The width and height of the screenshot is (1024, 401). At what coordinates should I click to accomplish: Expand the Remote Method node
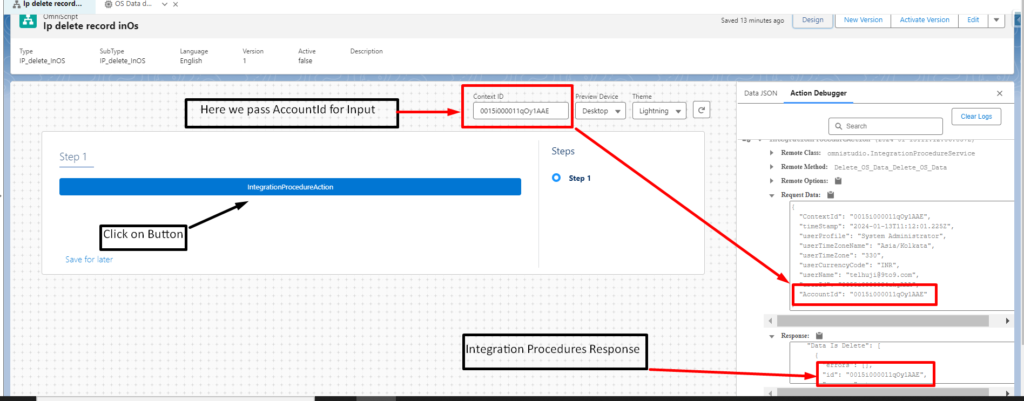pos(771,167)
